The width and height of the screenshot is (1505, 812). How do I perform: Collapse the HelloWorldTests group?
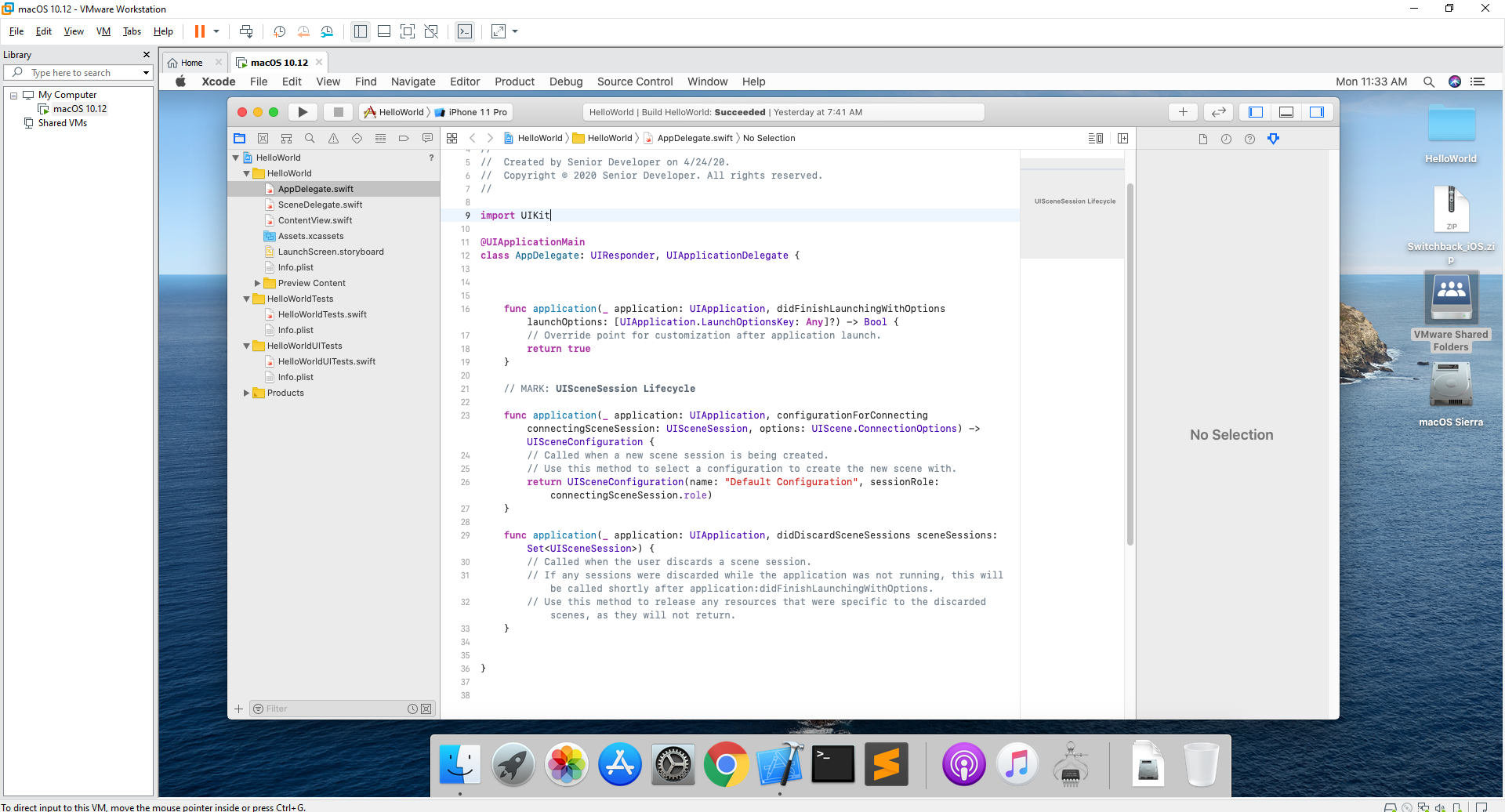246,299
